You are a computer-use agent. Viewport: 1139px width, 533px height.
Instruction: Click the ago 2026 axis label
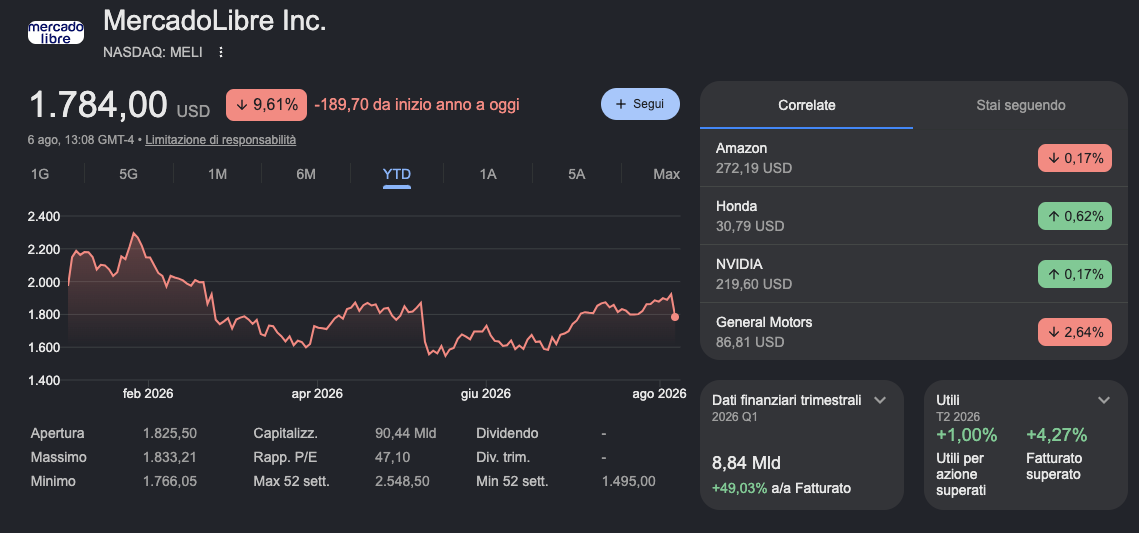(659, 394)
